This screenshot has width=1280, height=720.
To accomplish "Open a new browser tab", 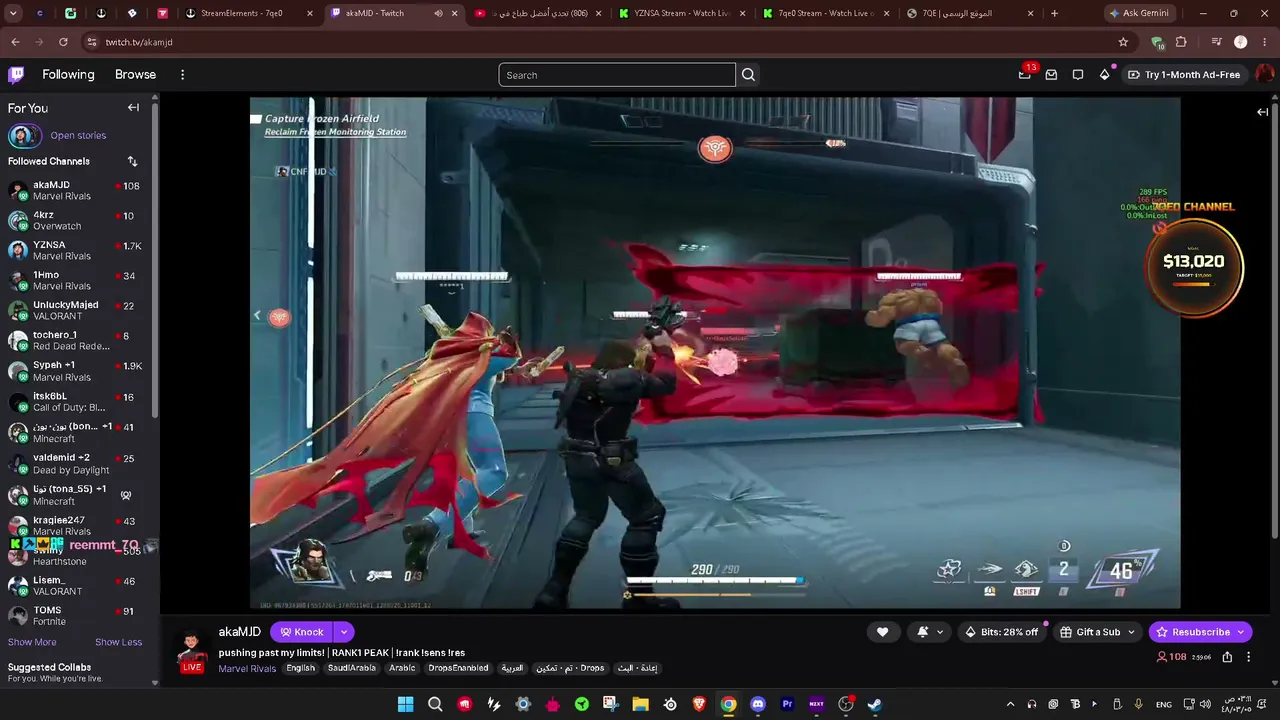I will point(1054,14).
